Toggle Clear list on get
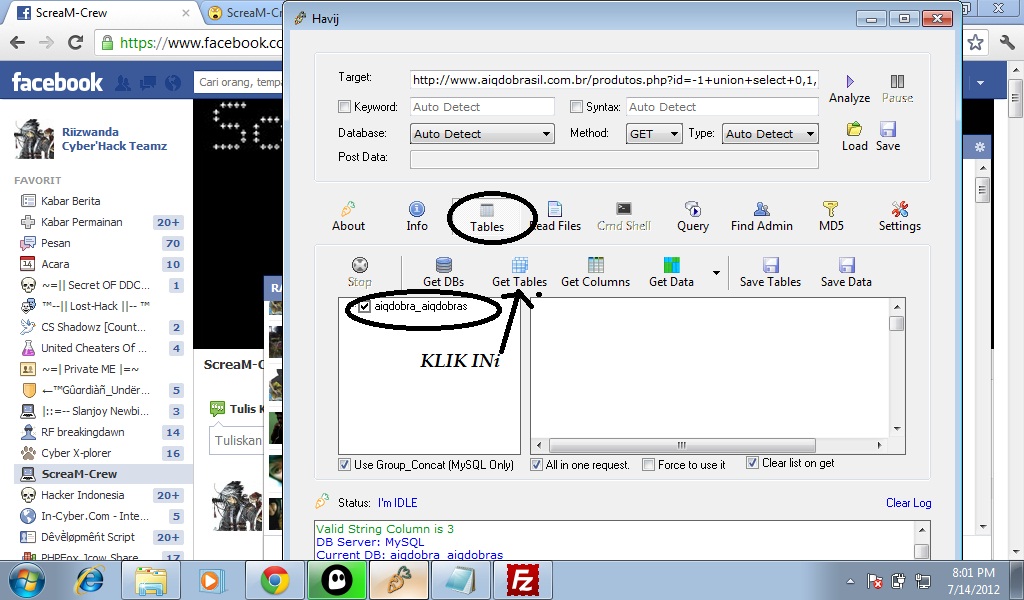This screenshot has height=600, width=1024. click(x=752, y=463)
